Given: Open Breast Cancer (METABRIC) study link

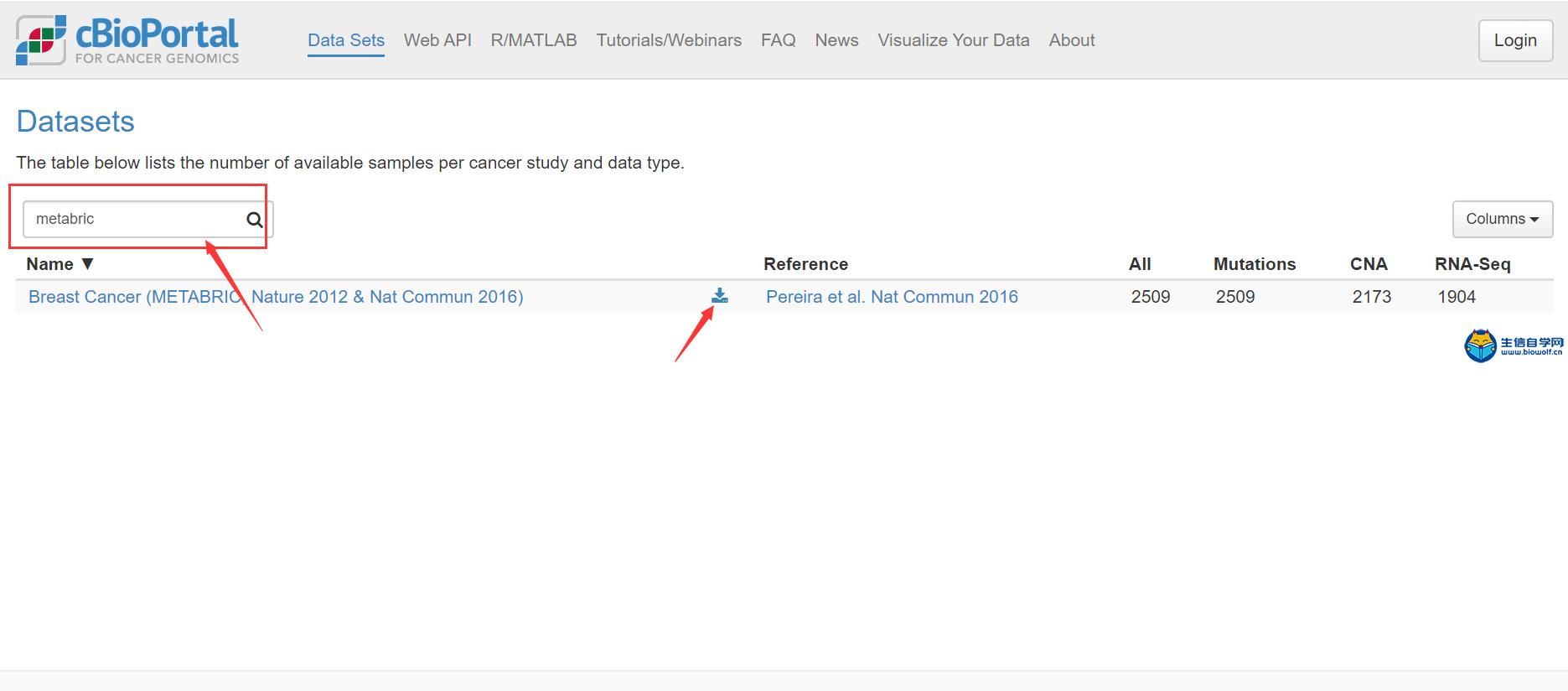Looking at the screenshot, I should (276, 297).
